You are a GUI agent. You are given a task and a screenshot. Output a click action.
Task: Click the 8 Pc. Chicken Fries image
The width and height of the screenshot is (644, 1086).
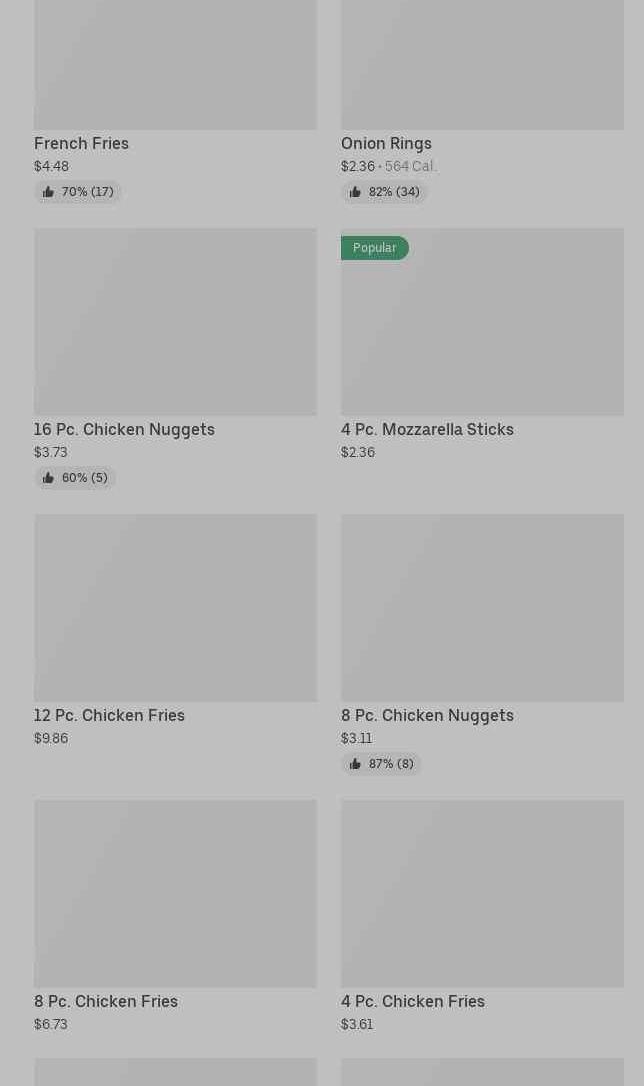tap(175, 894)
